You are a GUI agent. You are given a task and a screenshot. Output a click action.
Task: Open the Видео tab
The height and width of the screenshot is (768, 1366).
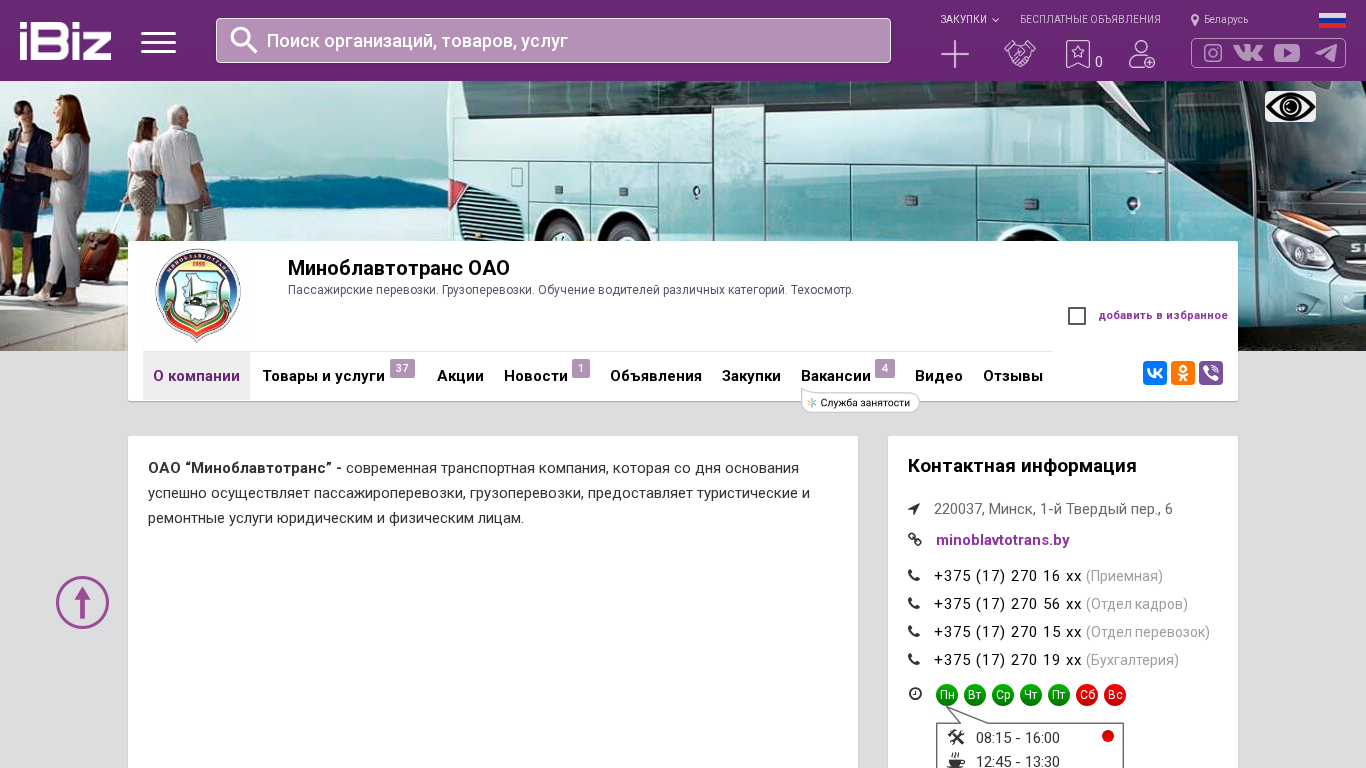(939, 376)
